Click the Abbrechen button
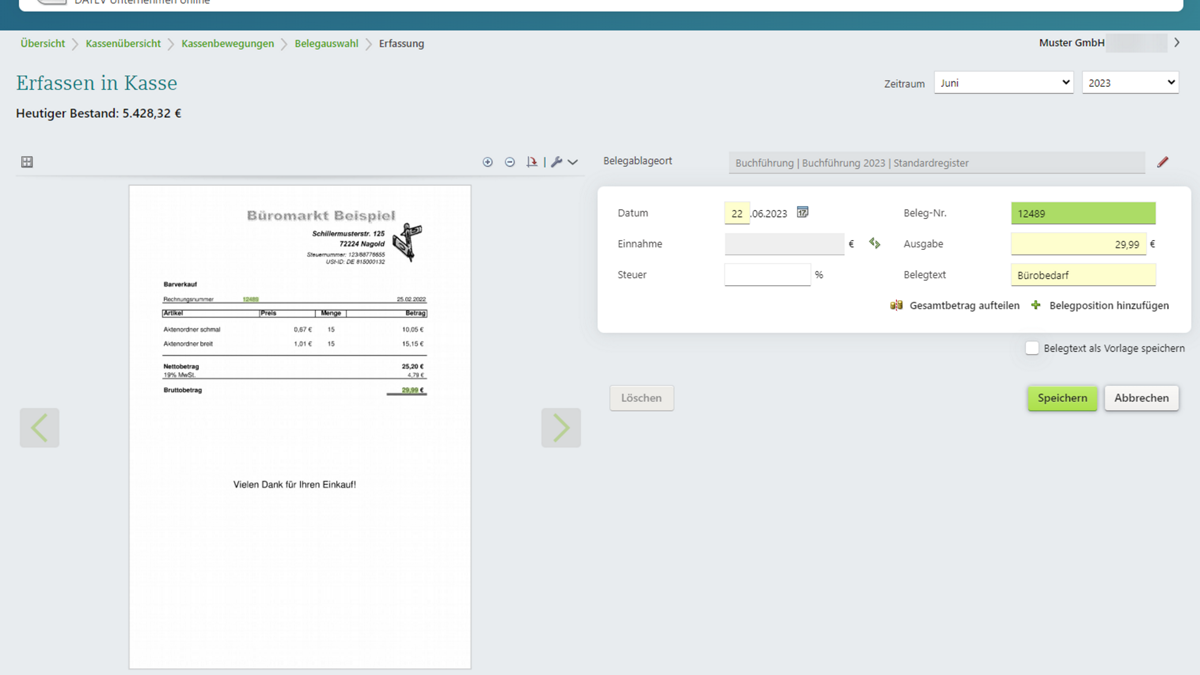Screen dimensions: 1200x675 1142,398
